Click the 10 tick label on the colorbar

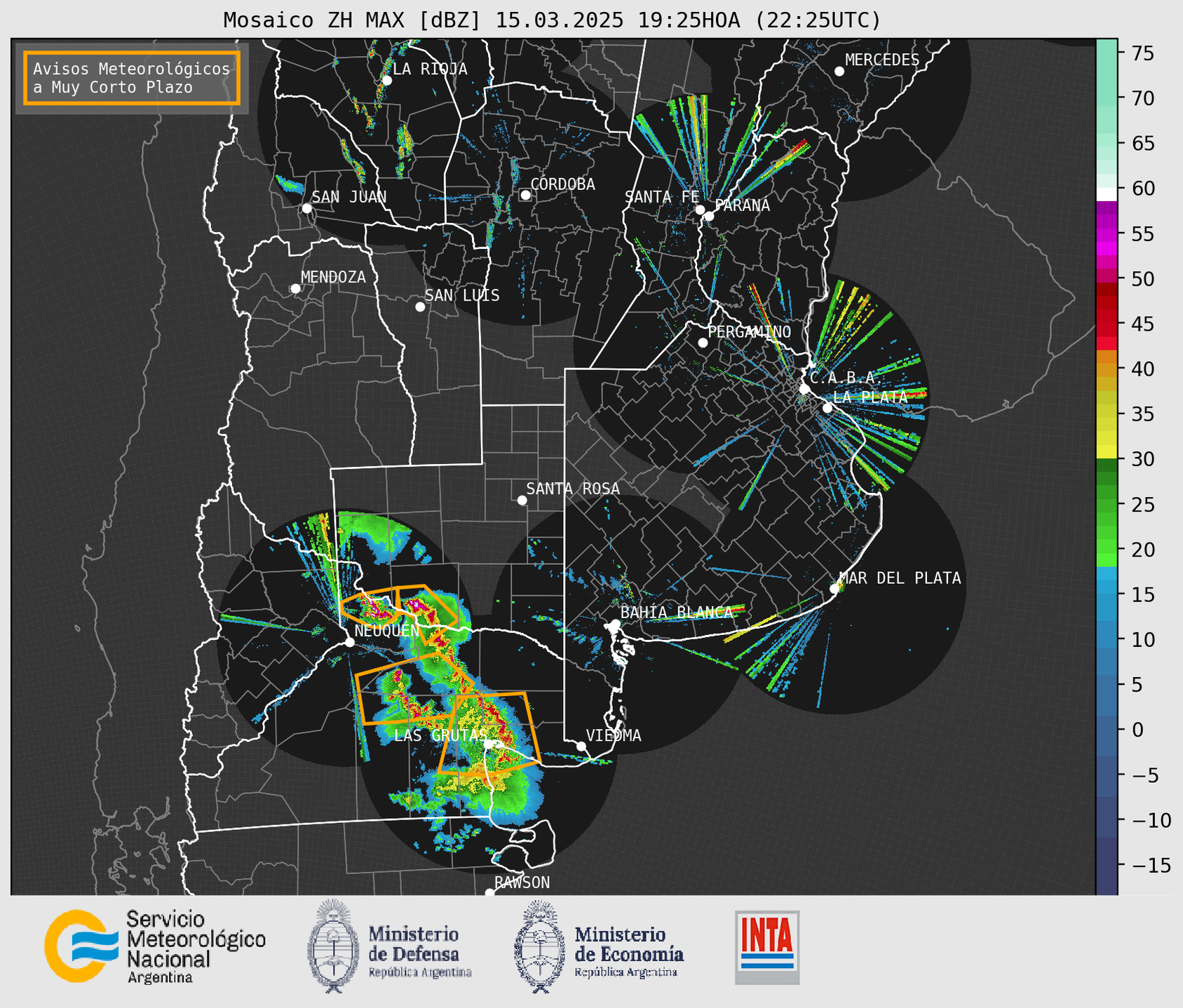tap(1143, 639)
